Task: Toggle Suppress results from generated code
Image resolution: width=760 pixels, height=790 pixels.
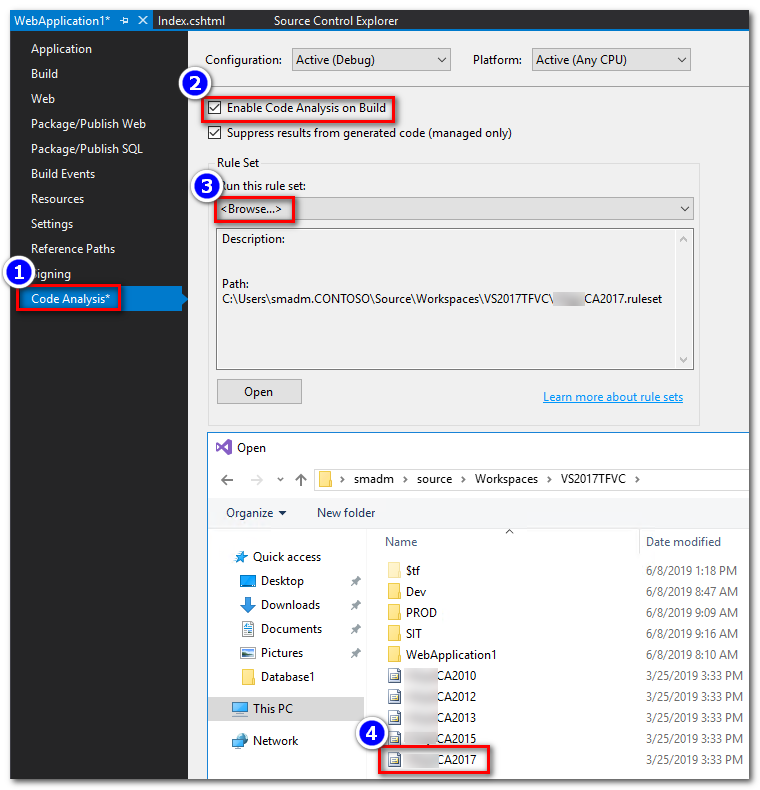Action: point(215,133)
